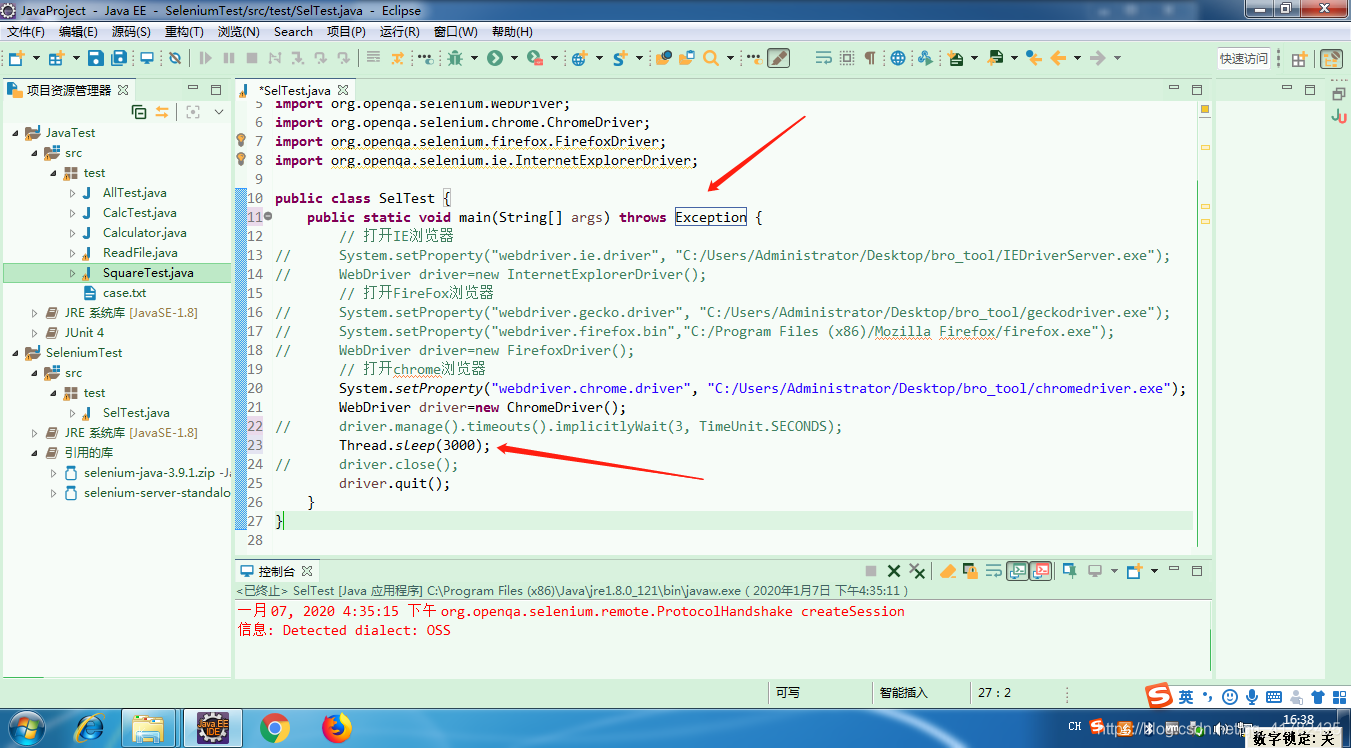Open Firefox from the taskbar
The height and width of the screenshot is (748, 1351).
[337, 727]
